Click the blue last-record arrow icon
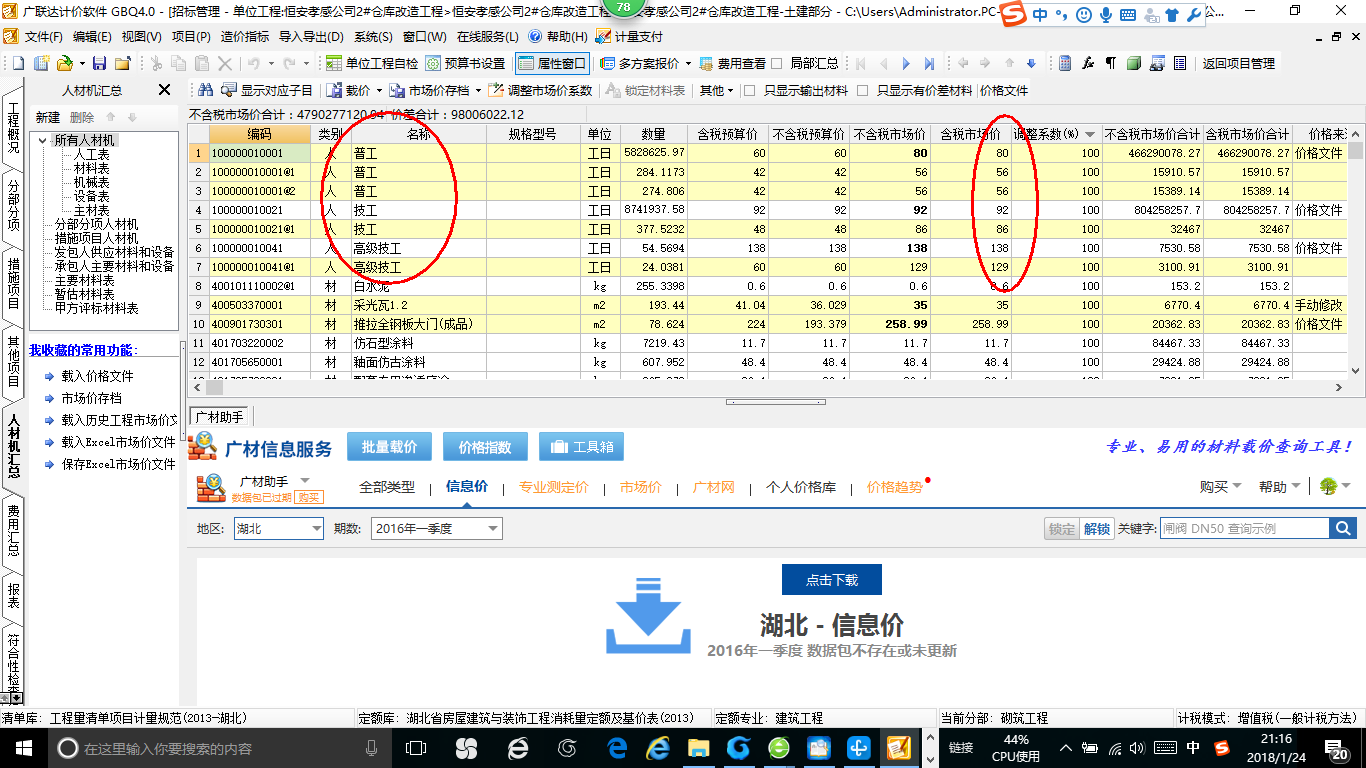 tap(929, 63)
